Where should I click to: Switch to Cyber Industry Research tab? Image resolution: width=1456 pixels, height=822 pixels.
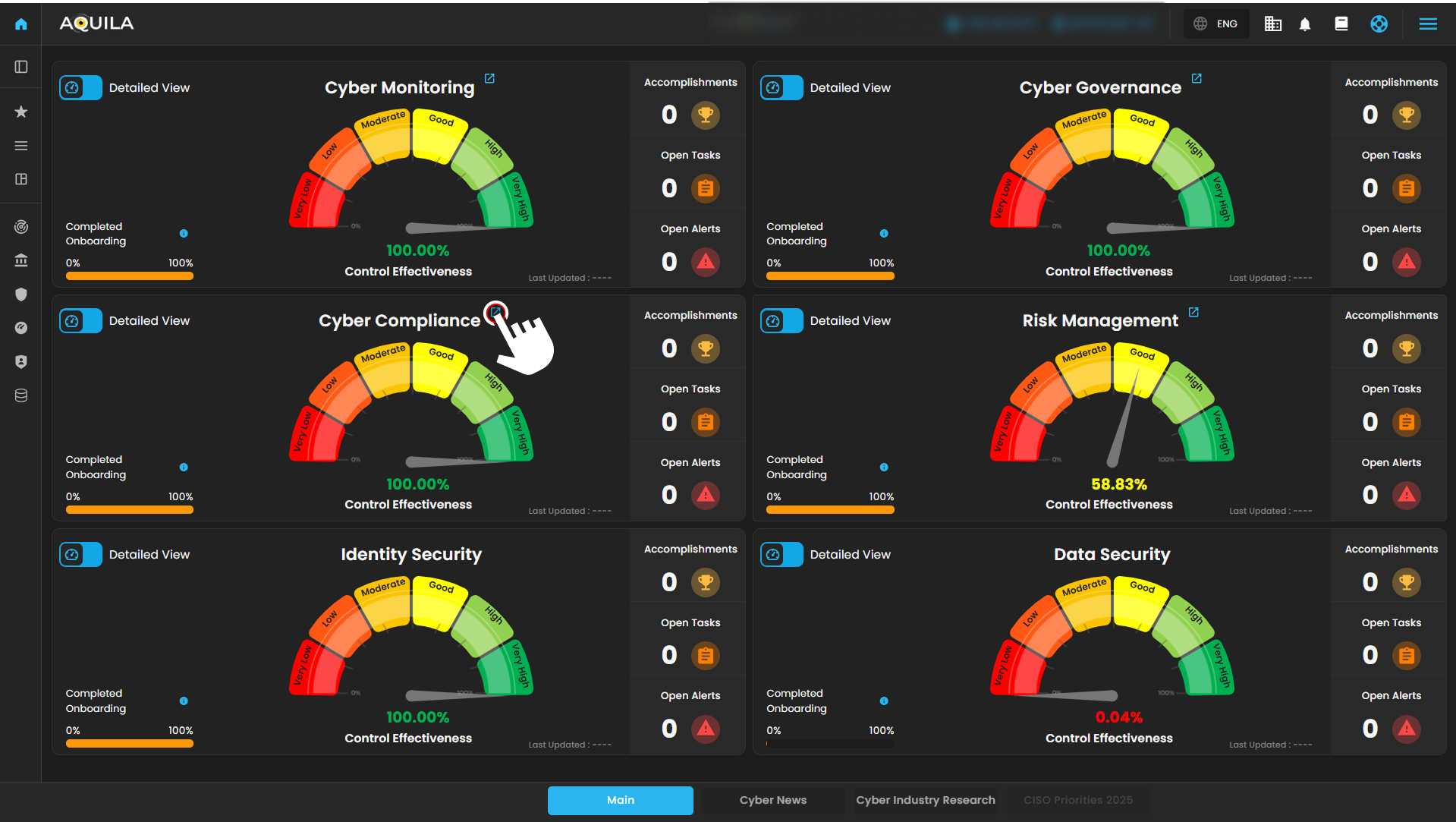tap(925, 800)
